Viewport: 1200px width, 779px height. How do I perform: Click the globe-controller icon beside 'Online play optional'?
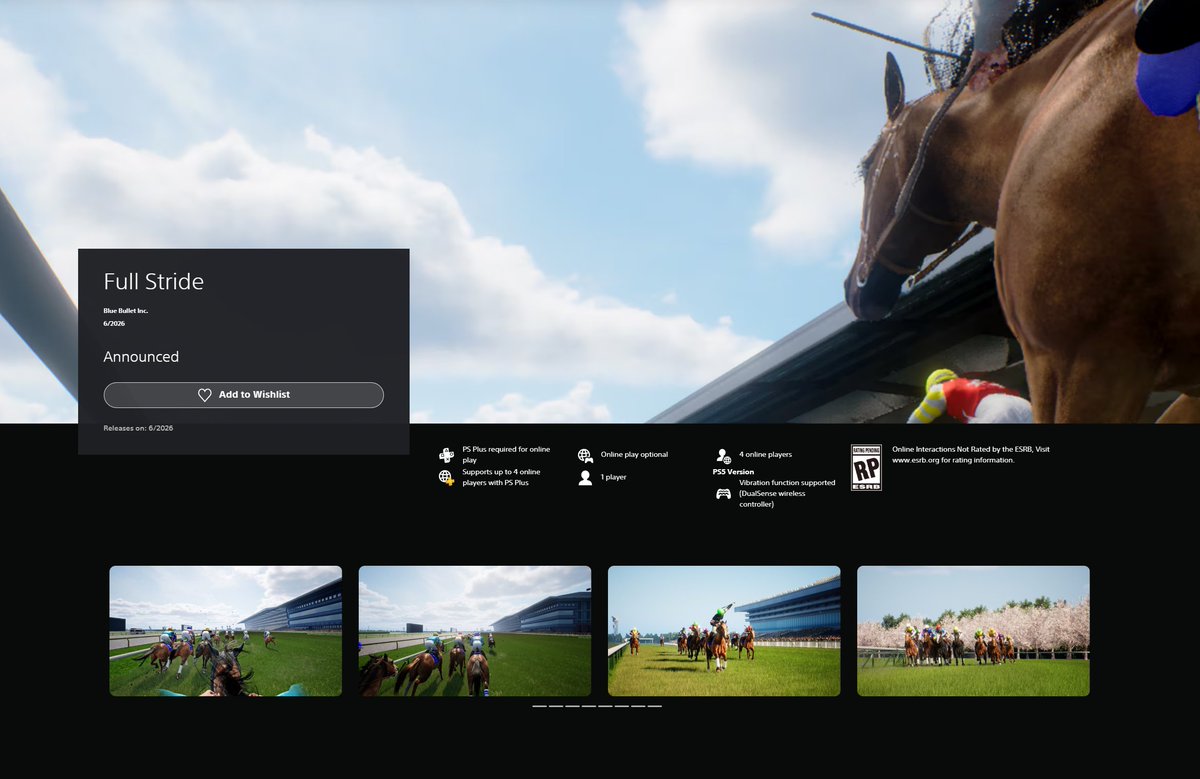585,455
